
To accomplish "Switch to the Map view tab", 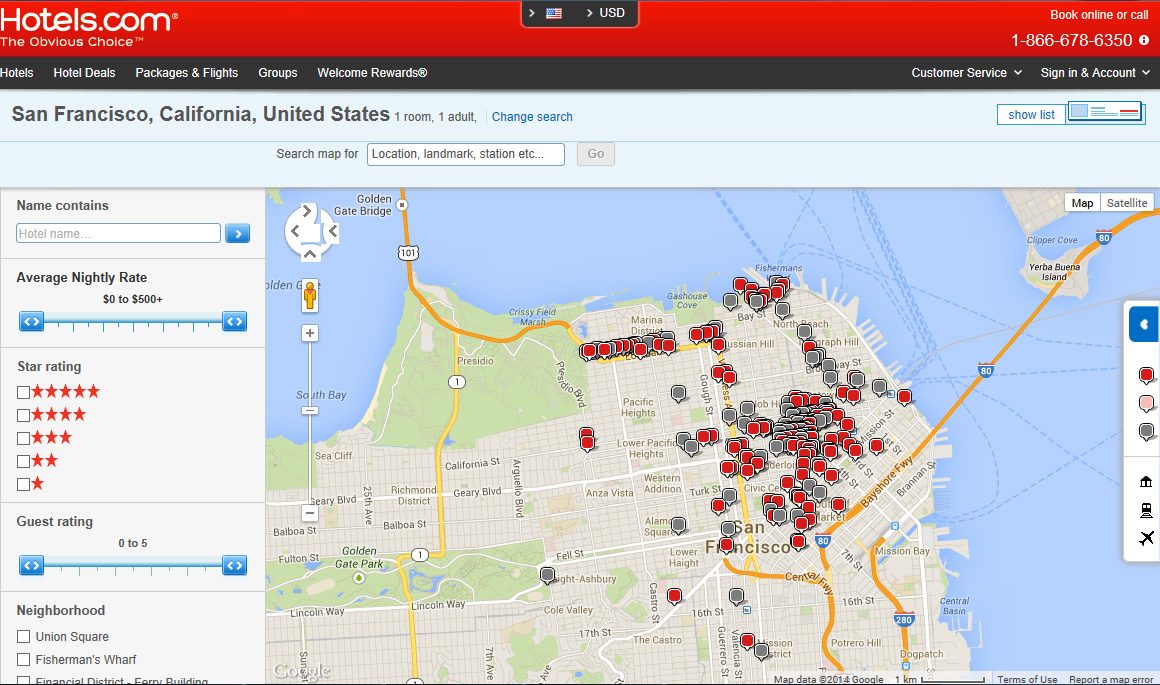I will (1082, 203).
